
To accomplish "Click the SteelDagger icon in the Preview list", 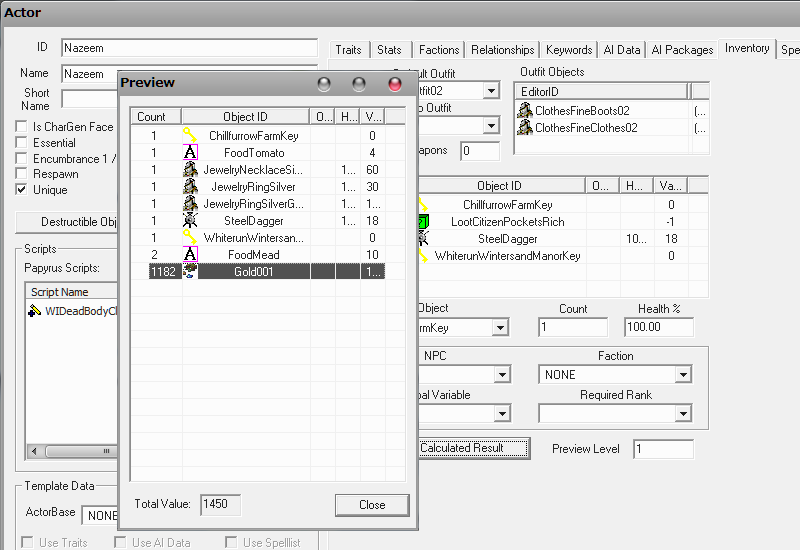I will [190, 220].
